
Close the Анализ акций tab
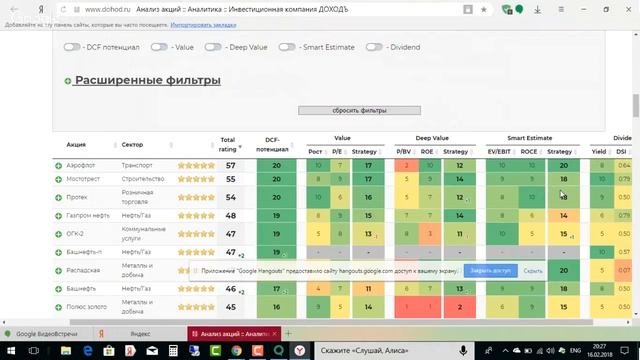(x=274, y=334)
